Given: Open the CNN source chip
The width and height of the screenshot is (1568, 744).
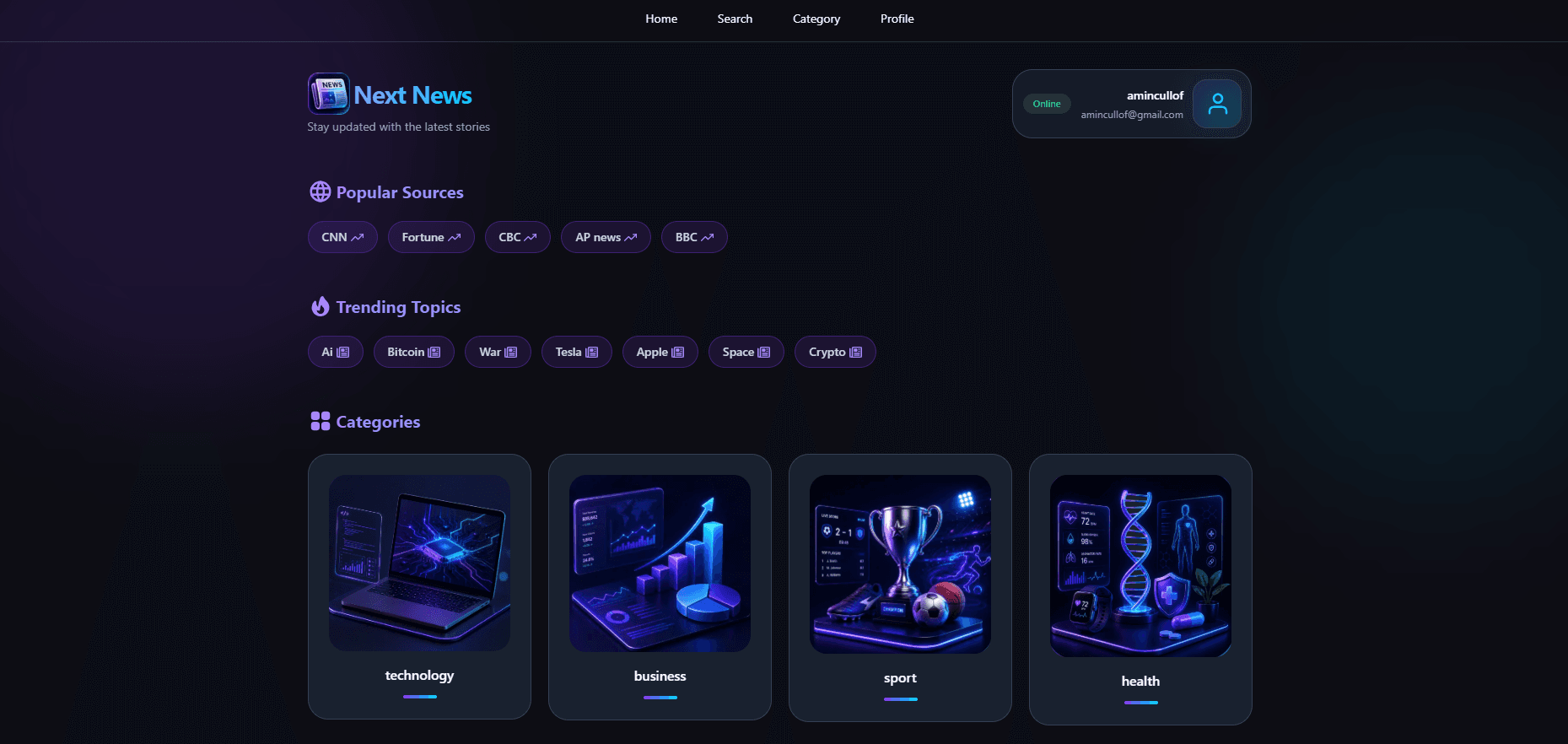Looking at the screenshot, I should tap(342, 237).
